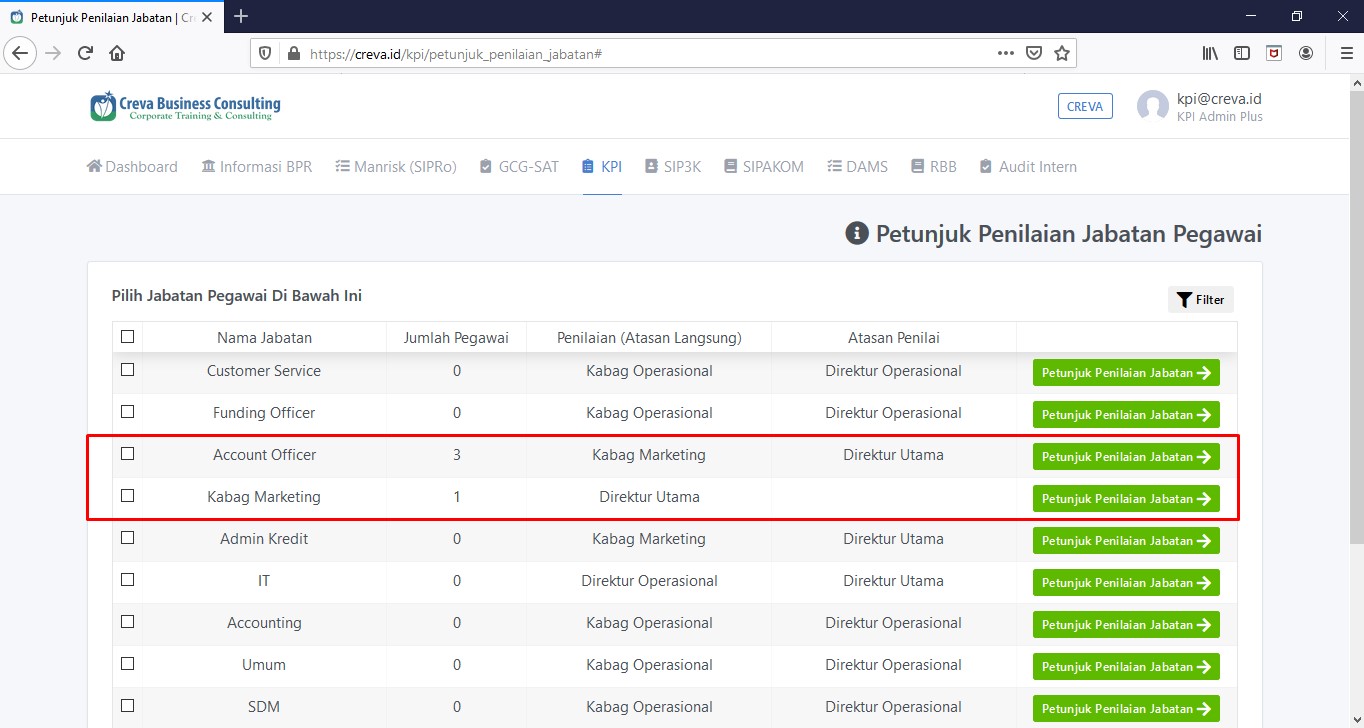Screen dimensions: 1364x728
Task: Open the Manrisk (SIPRo) menu
Action: coord(396,167)
